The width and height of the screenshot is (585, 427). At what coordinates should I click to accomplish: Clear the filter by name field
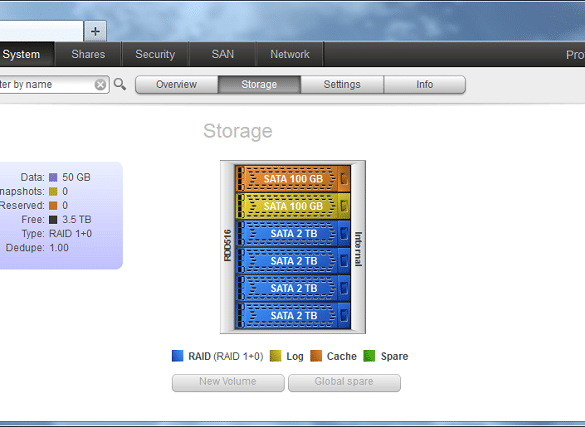pos(100,85)
